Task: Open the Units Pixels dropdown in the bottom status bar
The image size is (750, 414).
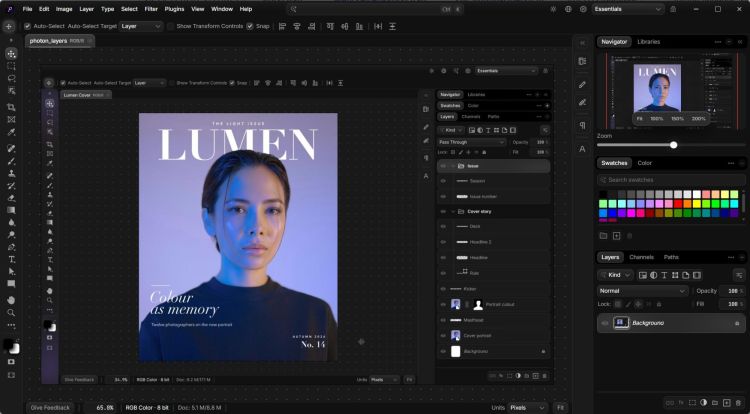Action: click(x=528, y=408)
